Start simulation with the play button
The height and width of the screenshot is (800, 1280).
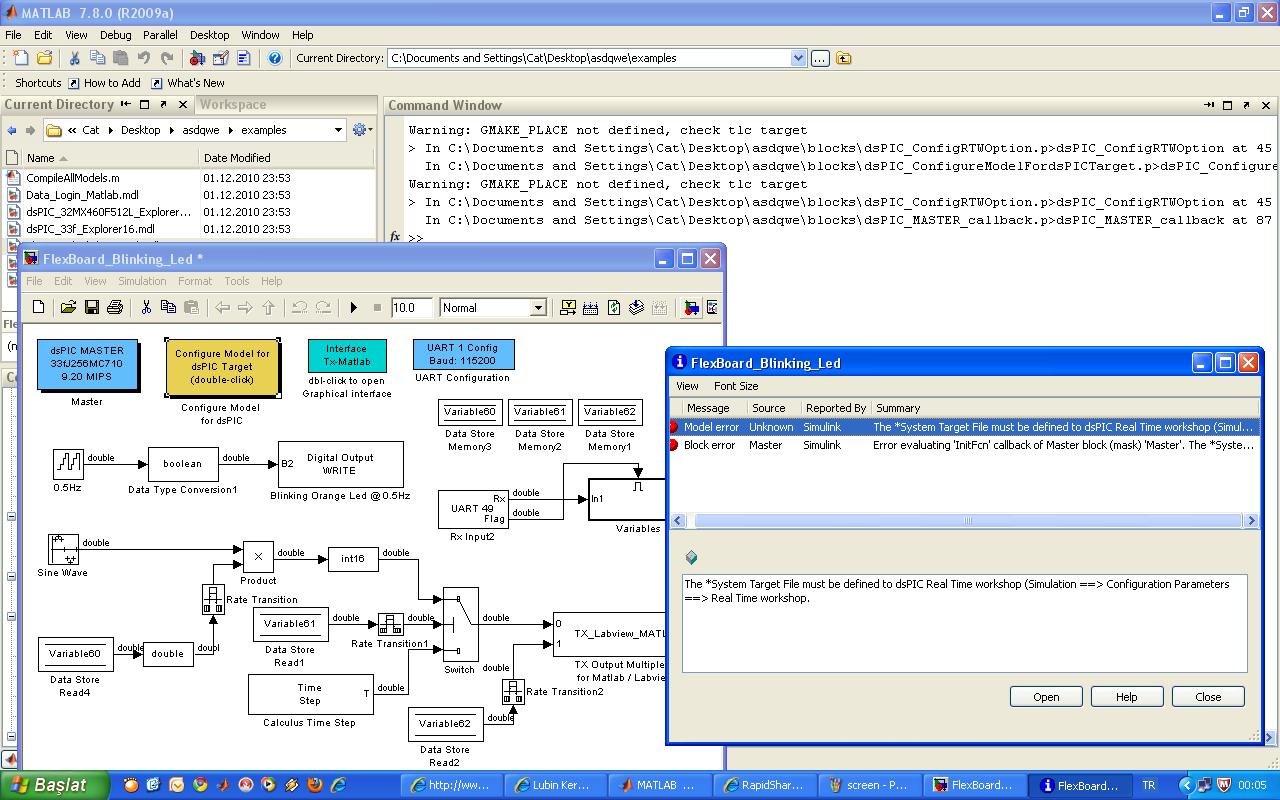pyautogui.click(x=353, y=308)
